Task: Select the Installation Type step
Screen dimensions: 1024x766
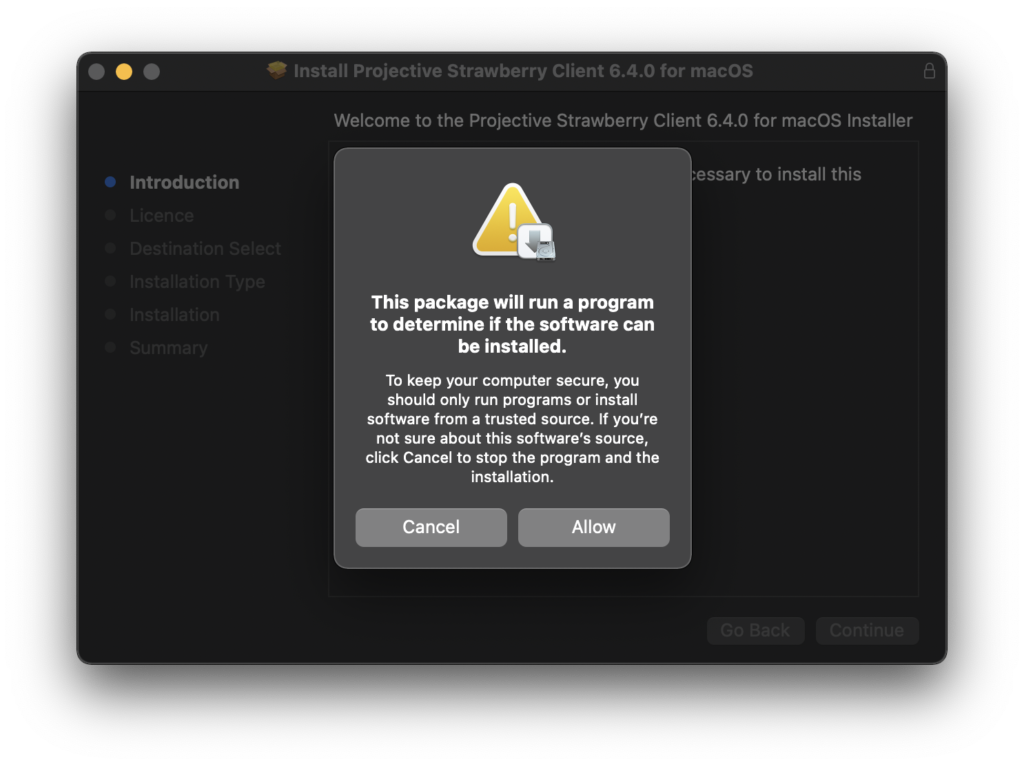Action: point(197,281)
